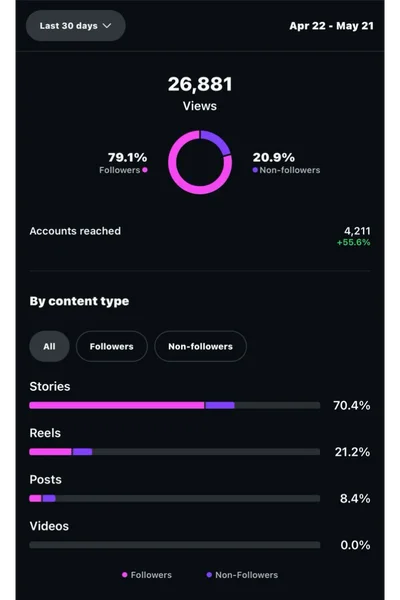Click the 4,211 accounts reached value
400x600 pixels.
pyautogui.click(x=357, y=231)
